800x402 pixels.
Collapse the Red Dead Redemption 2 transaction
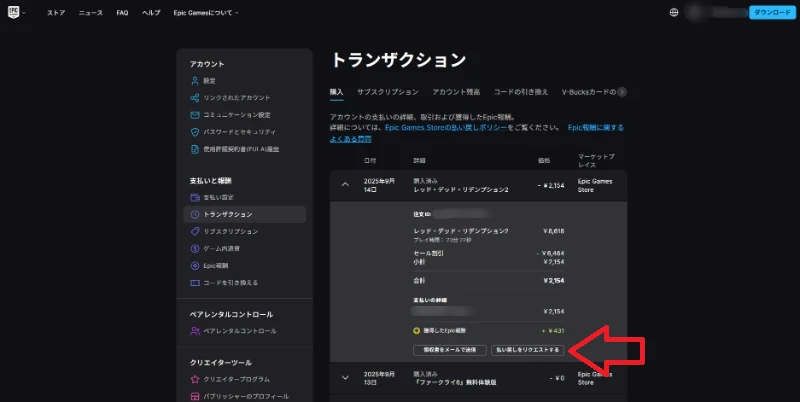click(x=345, y=185)
